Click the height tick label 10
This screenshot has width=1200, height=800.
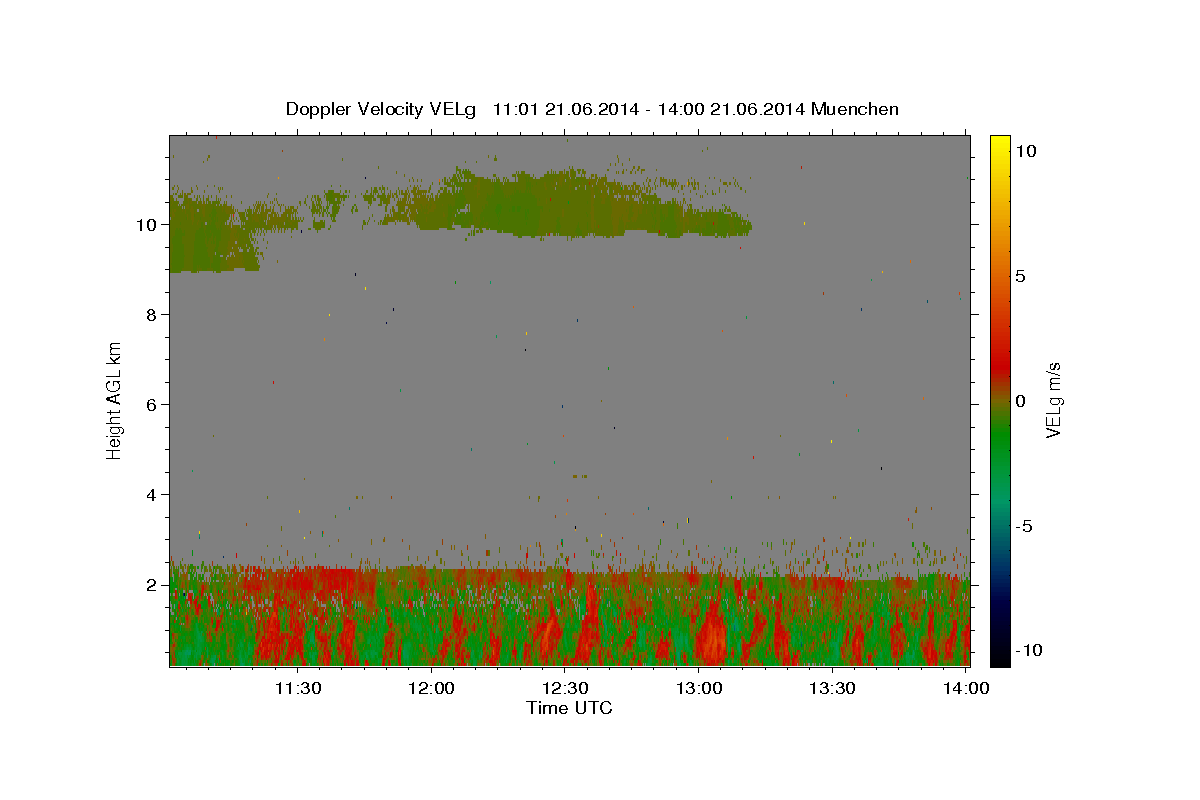[x=147, y=224]
